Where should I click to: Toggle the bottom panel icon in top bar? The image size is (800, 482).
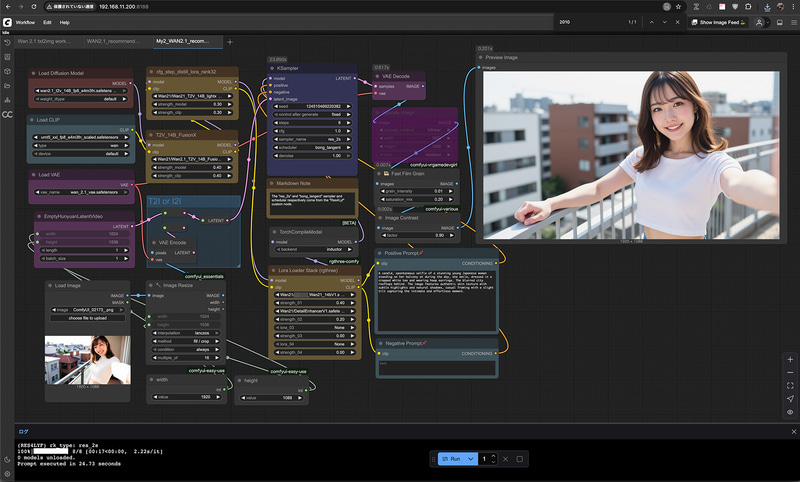tap(780, 22)
